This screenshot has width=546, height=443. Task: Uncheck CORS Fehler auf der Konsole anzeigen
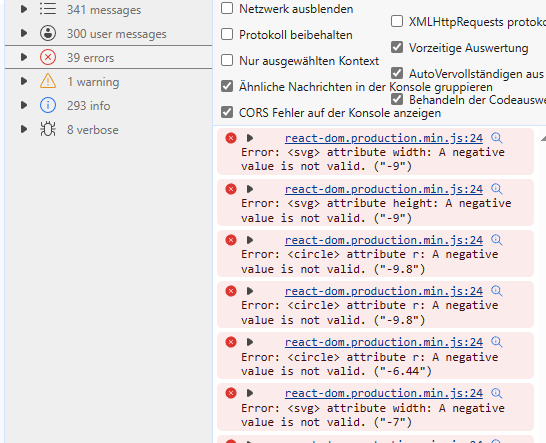click(227, 112)
